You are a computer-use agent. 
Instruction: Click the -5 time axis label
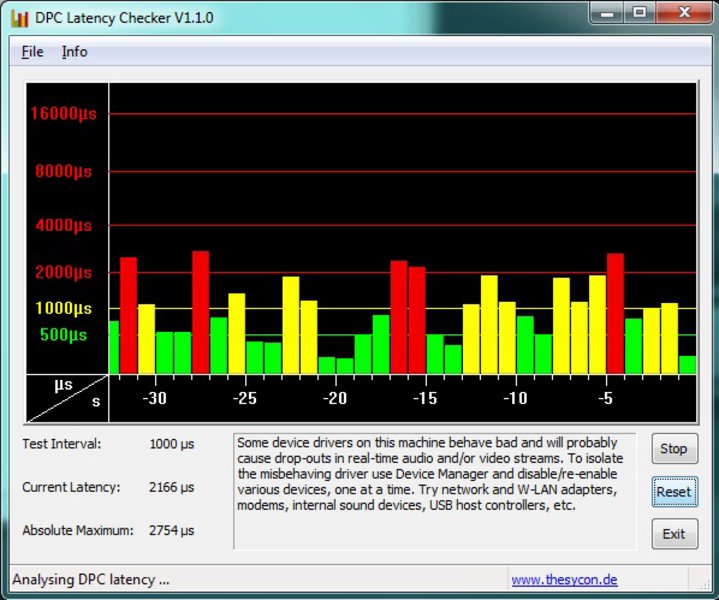(605, 398)
